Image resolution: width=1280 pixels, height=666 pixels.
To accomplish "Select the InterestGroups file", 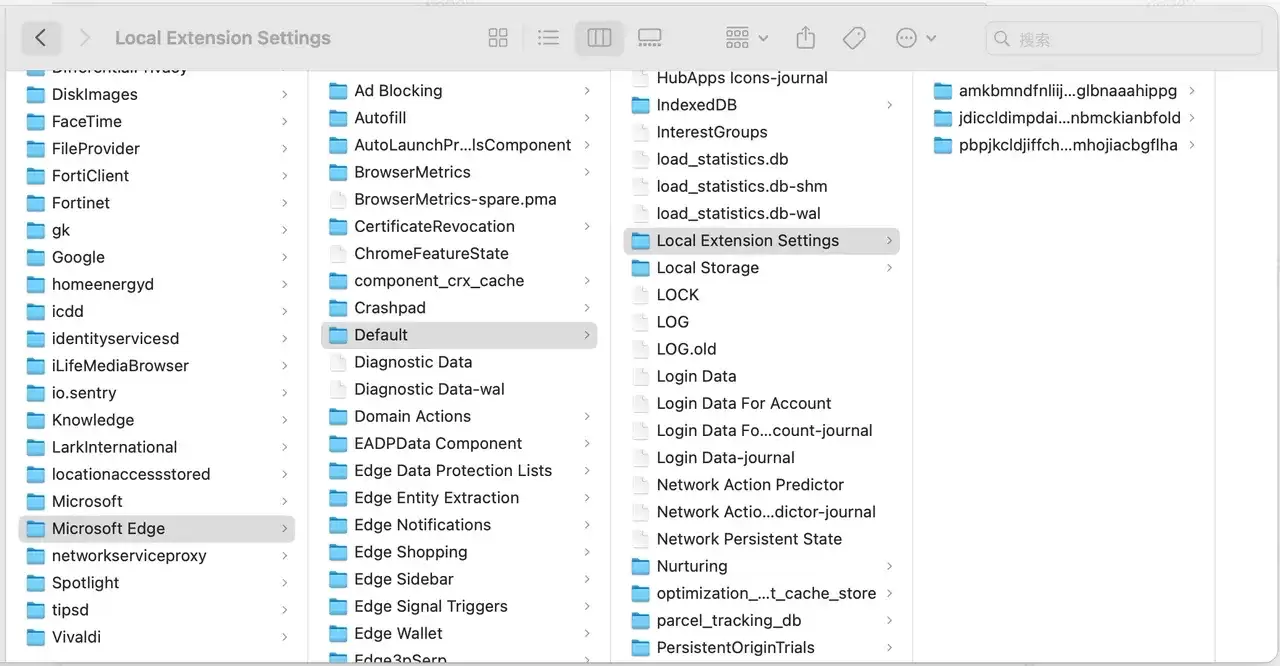I will [x=761, y=132].
